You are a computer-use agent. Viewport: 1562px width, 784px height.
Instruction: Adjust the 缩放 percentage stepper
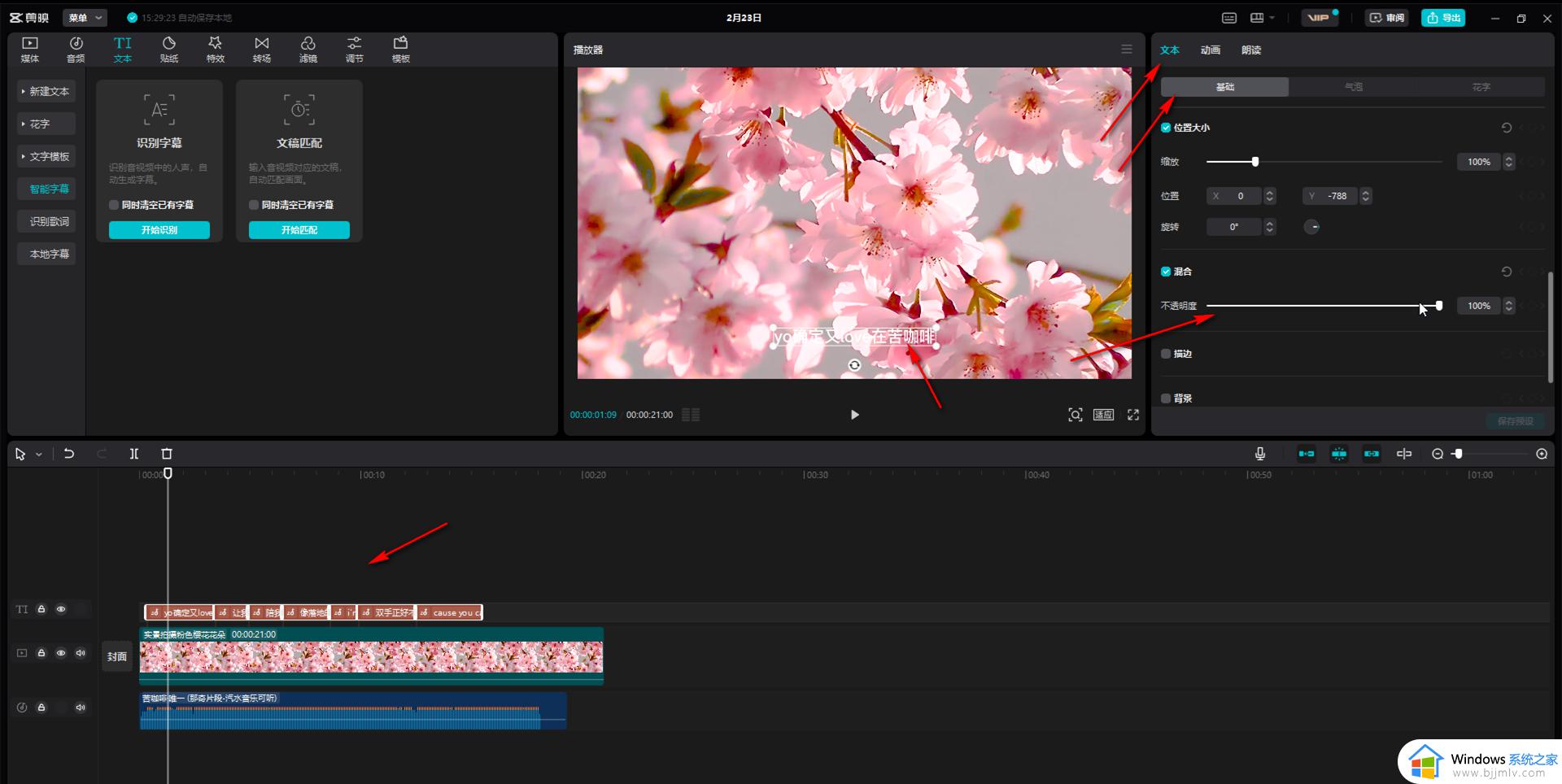pyautogui.click(x=1509, y=162)
